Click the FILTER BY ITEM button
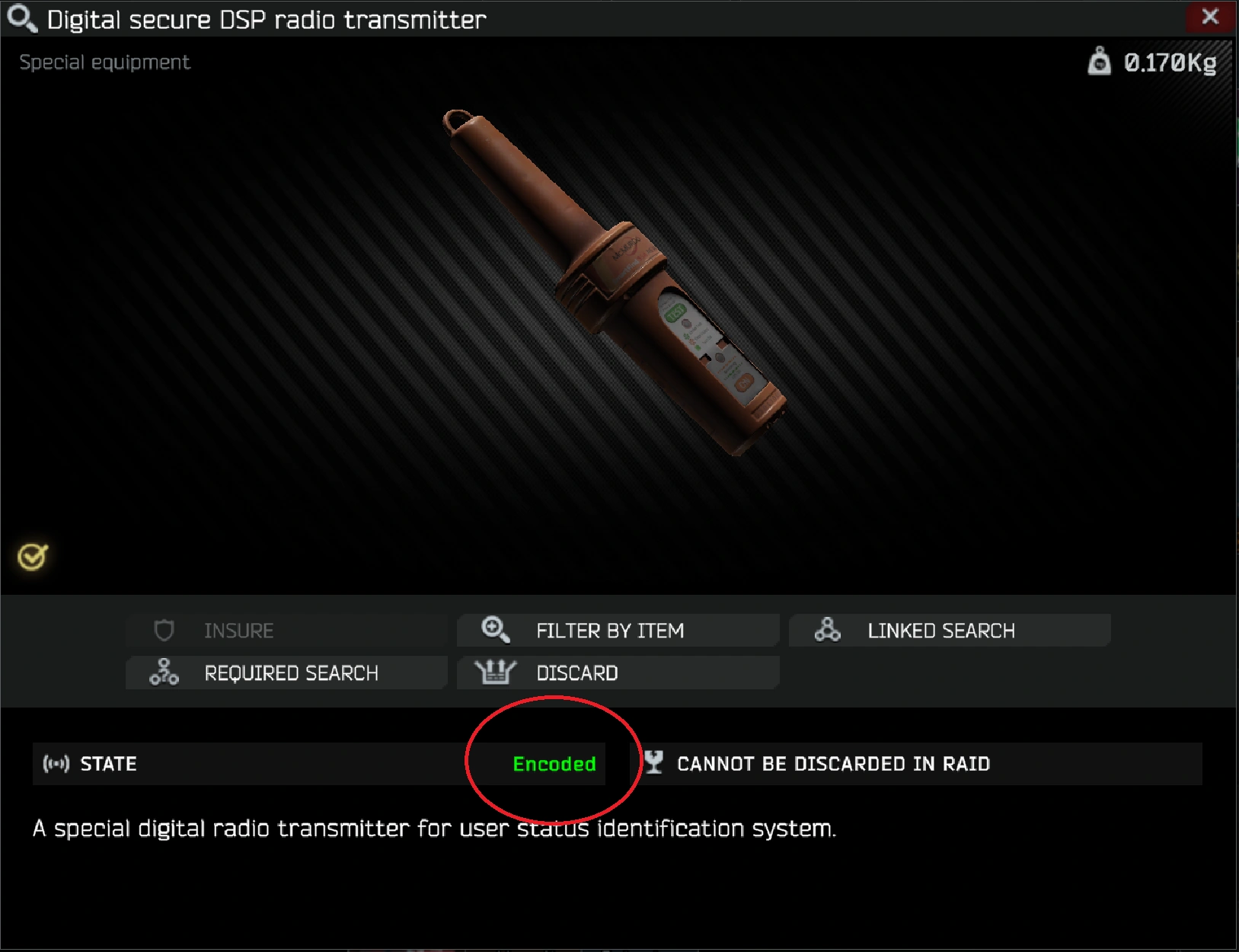 [x=618, y=631]
